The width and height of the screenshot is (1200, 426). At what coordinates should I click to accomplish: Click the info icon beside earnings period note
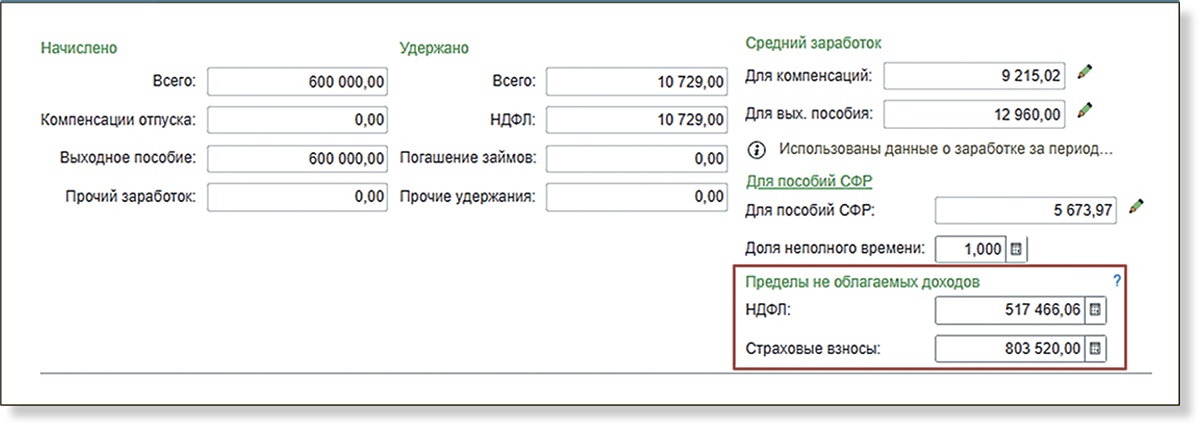click(758, 150)
